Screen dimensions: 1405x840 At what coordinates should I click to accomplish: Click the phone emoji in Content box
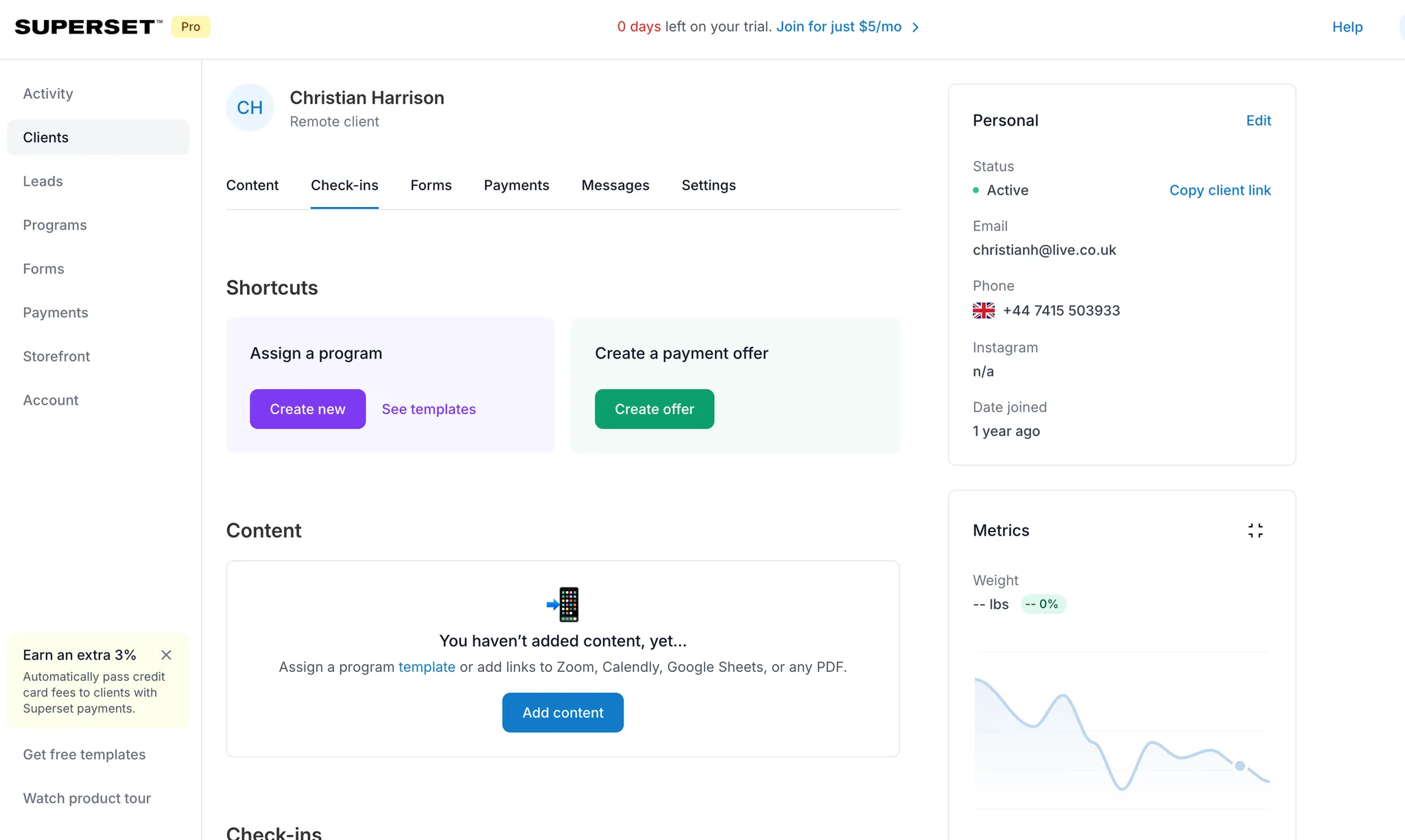[563, 604]
